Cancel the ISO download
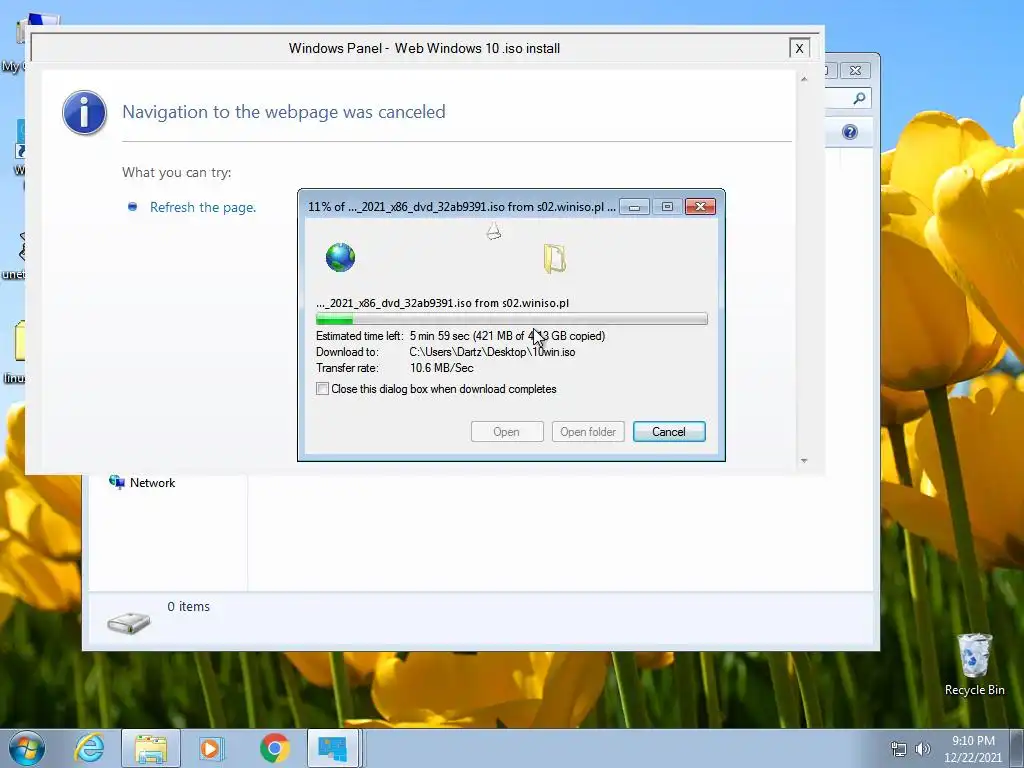The image size is (1024, 768). pos(669,432)
